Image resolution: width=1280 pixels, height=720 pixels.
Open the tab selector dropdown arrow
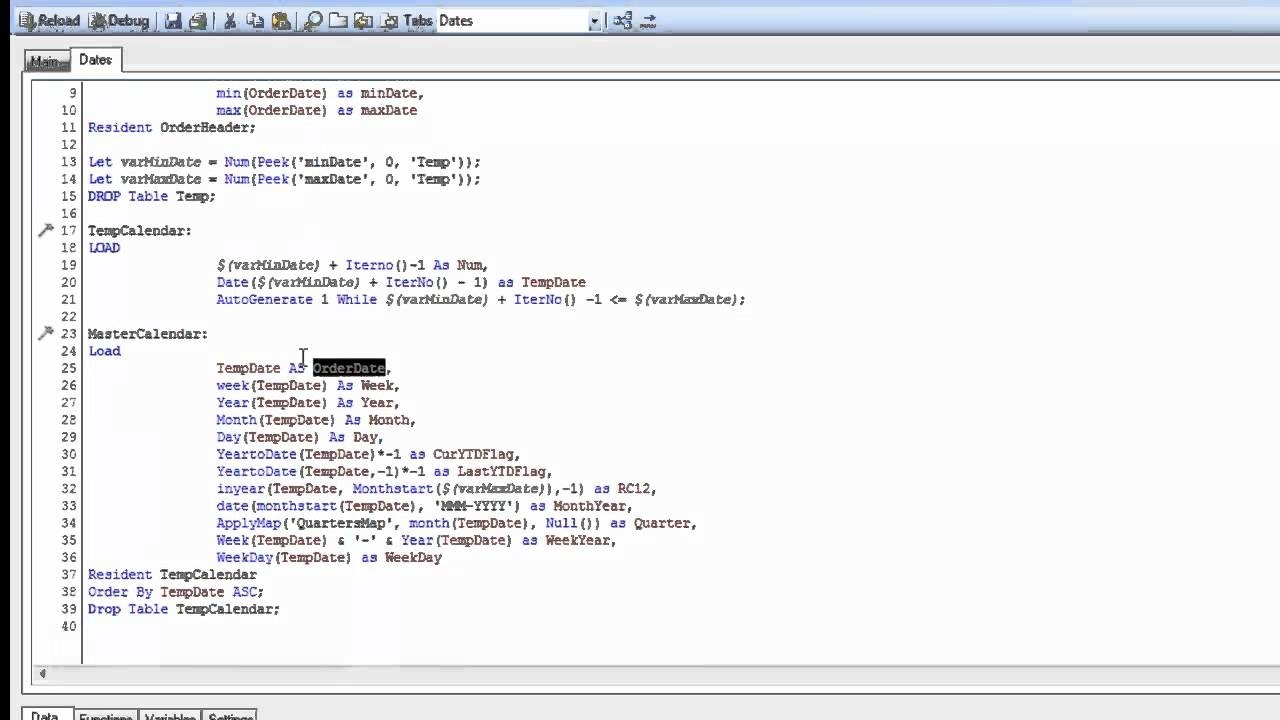(595, 20)
